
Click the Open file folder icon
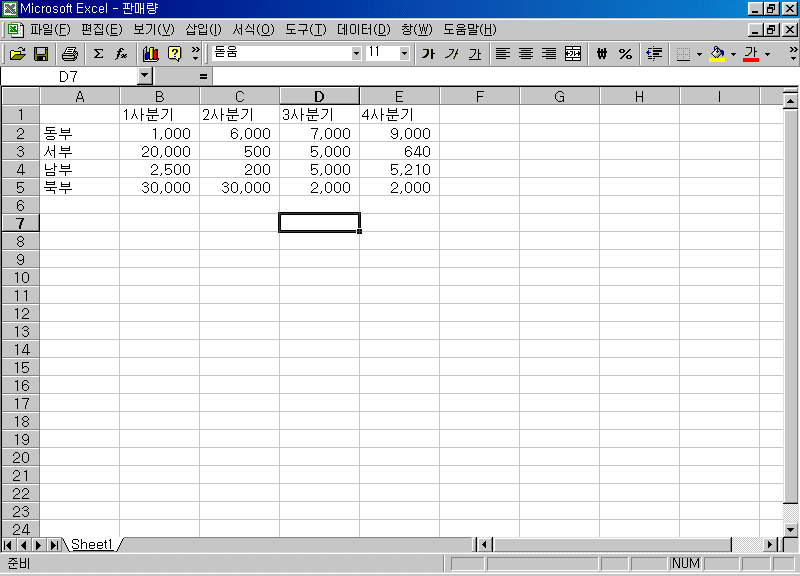pyautogui.click(x=17, y=53)
